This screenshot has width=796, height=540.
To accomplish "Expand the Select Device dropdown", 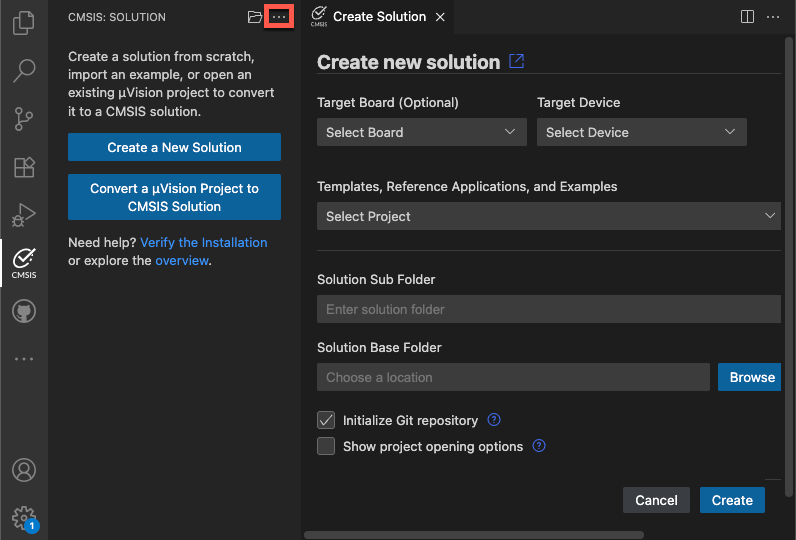I will point(642,132).
